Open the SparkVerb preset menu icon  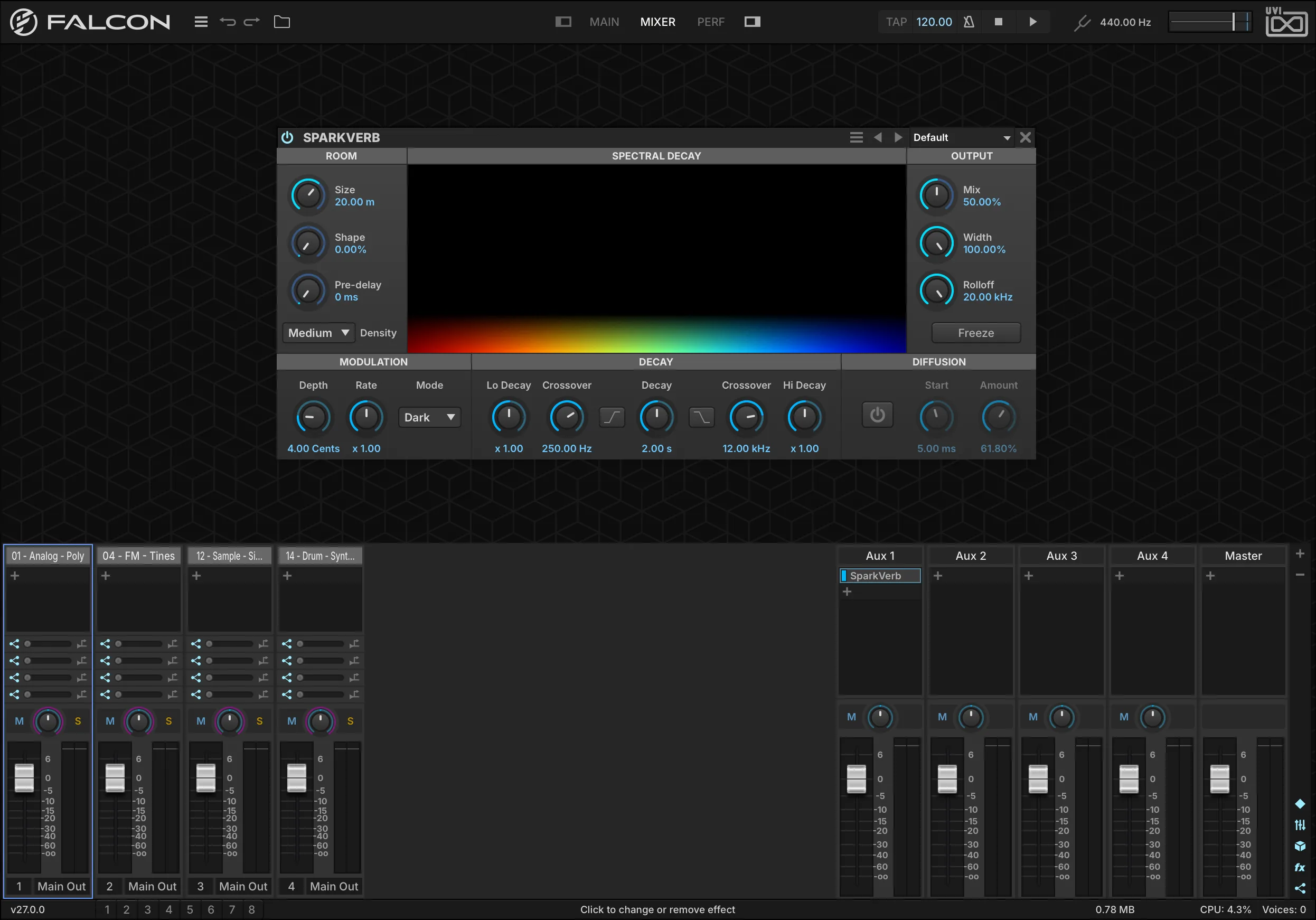(857, 137)
